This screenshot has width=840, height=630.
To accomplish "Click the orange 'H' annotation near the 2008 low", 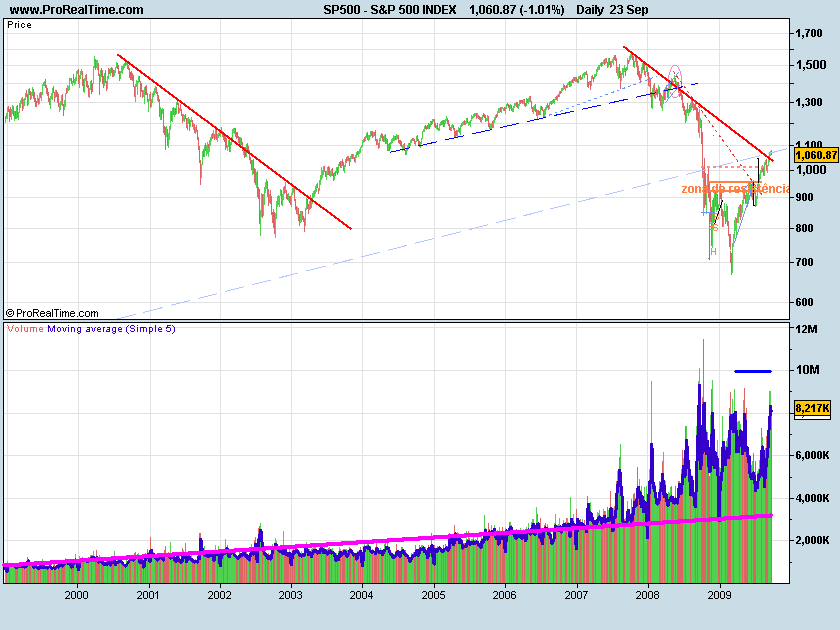I will 714,252.
